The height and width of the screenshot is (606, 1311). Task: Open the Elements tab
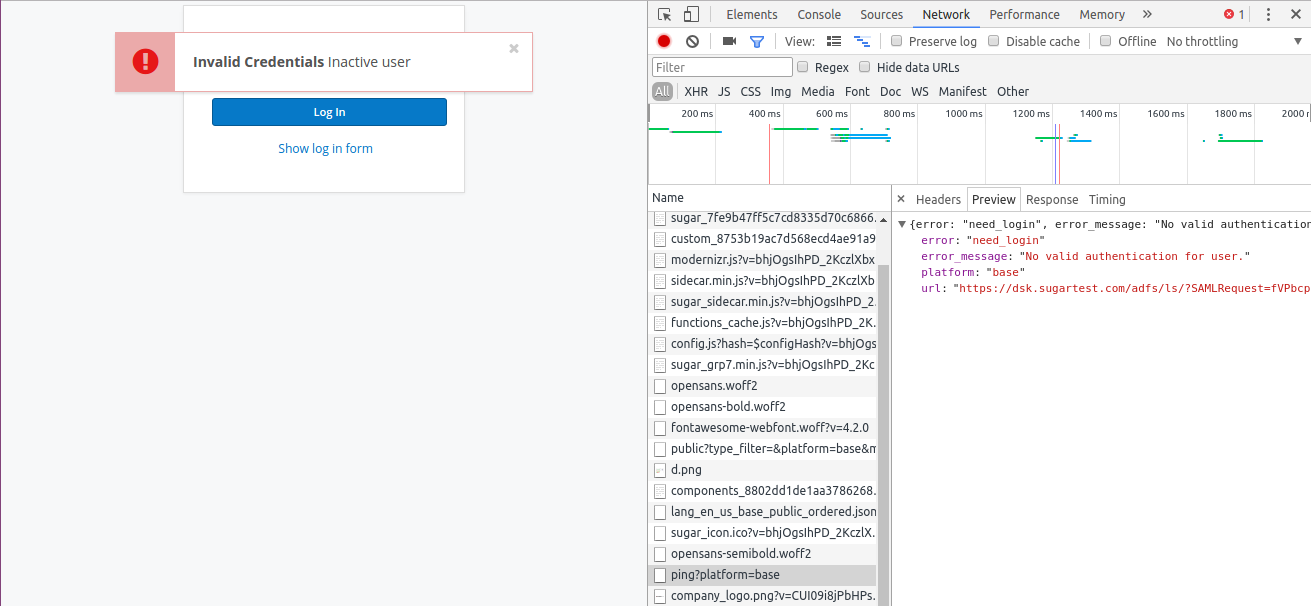tap(752, 14)
